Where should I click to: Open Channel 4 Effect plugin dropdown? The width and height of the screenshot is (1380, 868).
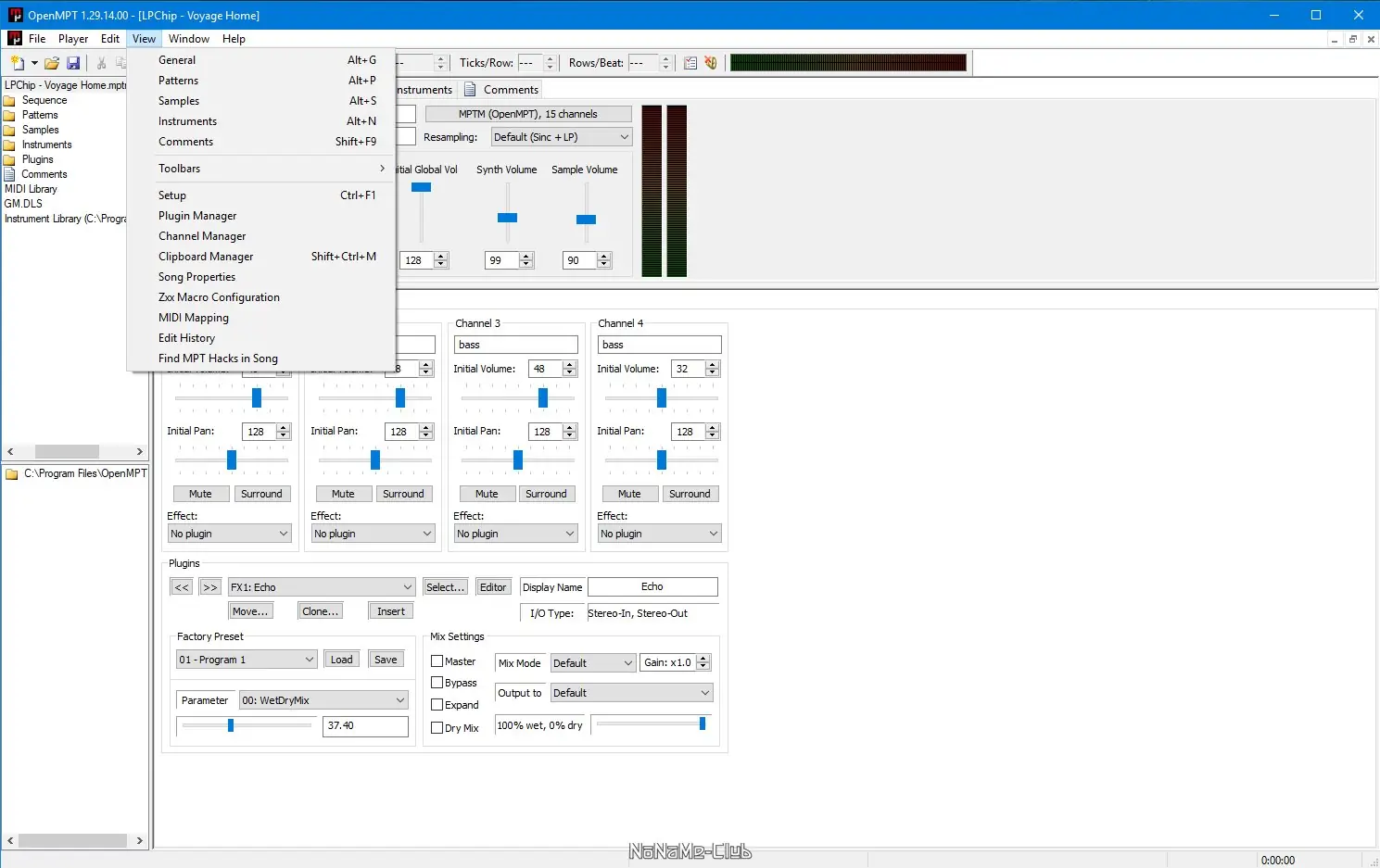coord(659,534)
